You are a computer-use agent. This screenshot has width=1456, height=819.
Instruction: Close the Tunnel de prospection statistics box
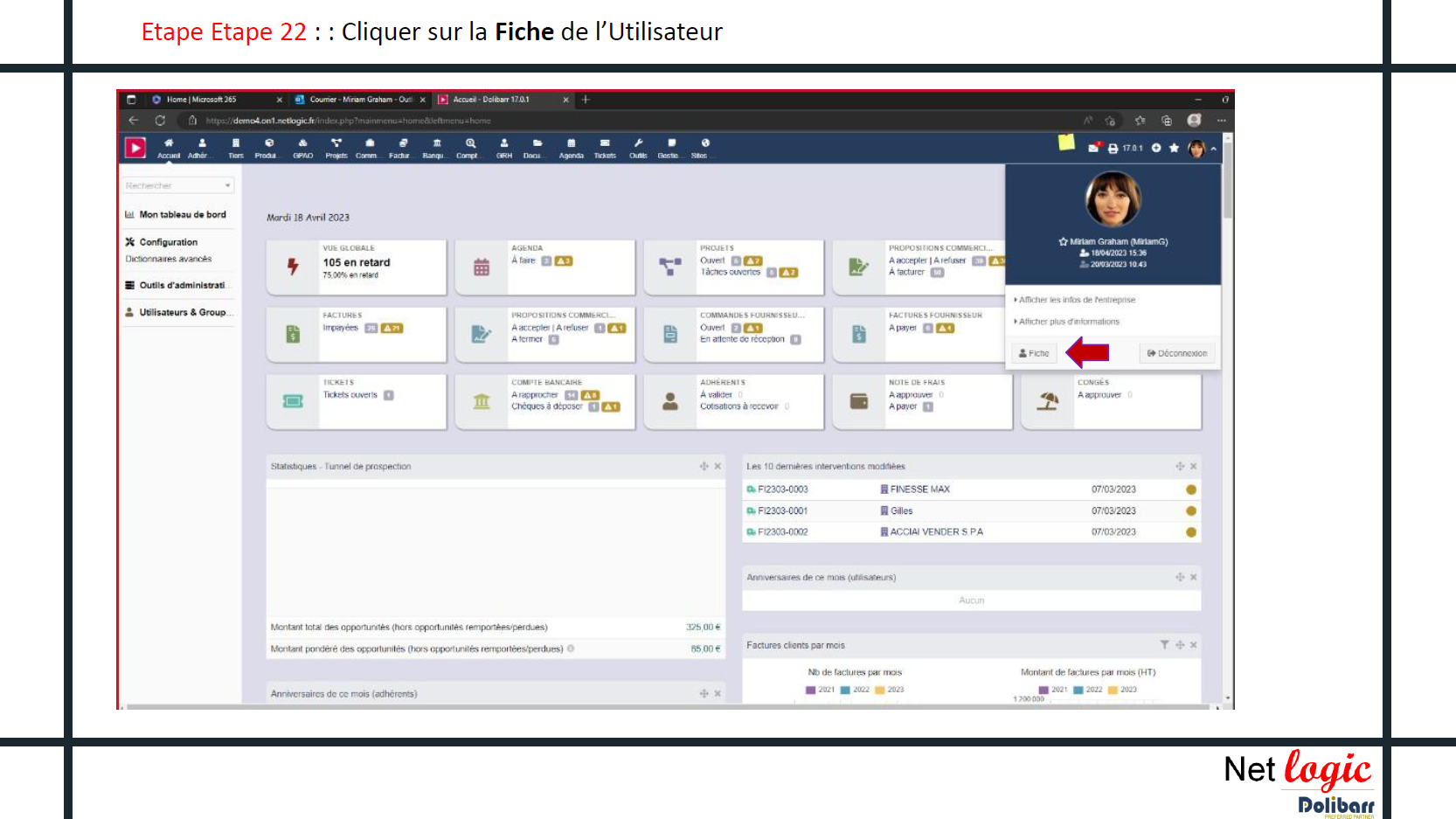click(718, 467)
